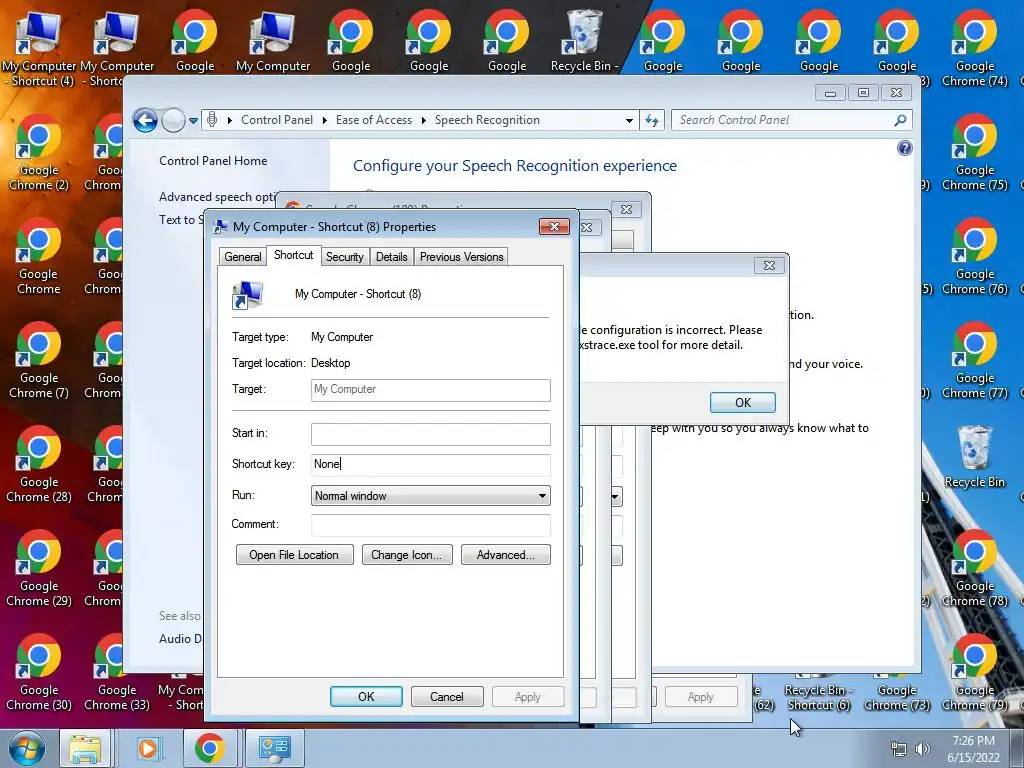Open the recent pages dropdown arrow
Image resolution: width=1024 pixels, height=768 pixels.
click(x=193, y=121)
